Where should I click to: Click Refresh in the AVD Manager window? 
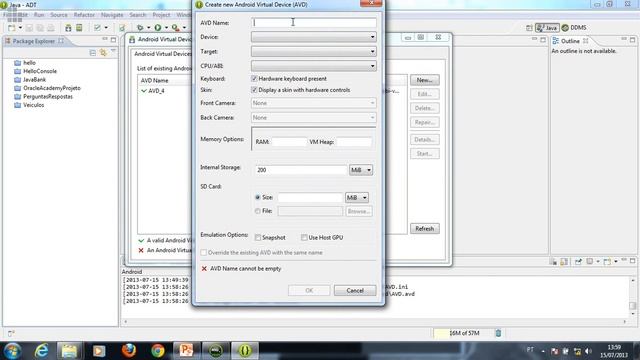click(424, 229)
